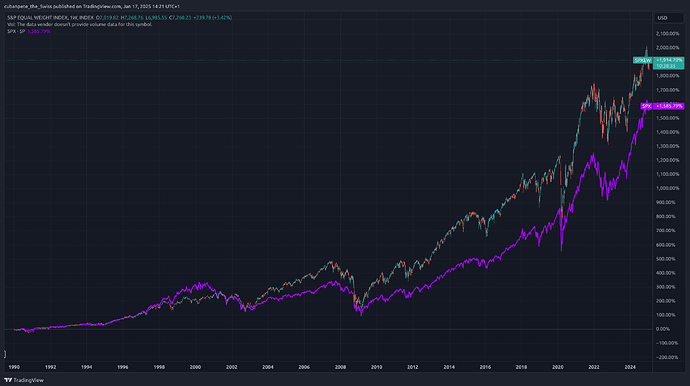Click the purple SPX price label tag
Image resolution: width=690 pixels, height=386 pixels.
click(646, 106)
